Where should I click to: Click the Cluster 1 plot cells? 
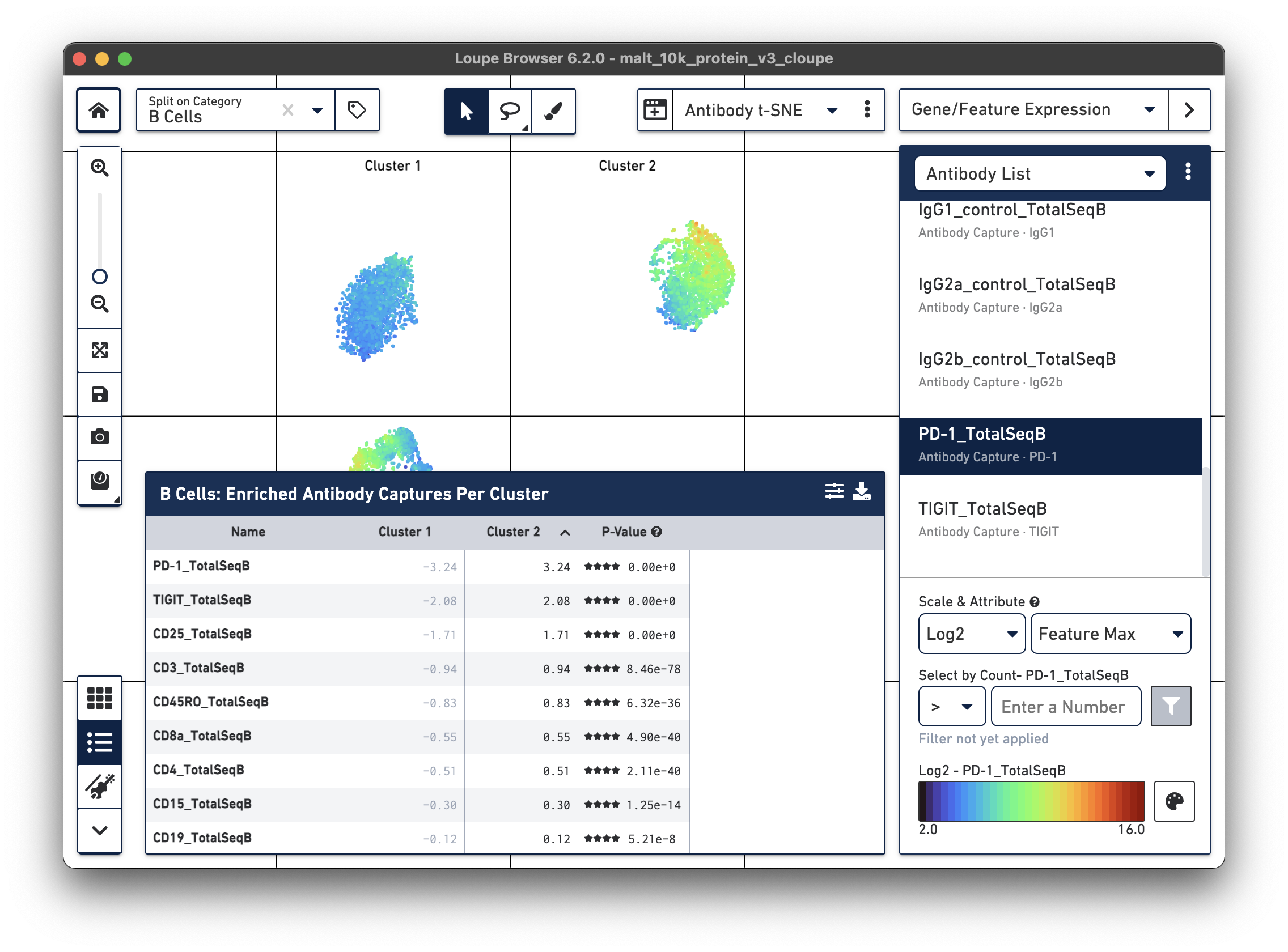pyautogui.click(x=376, y=307)
